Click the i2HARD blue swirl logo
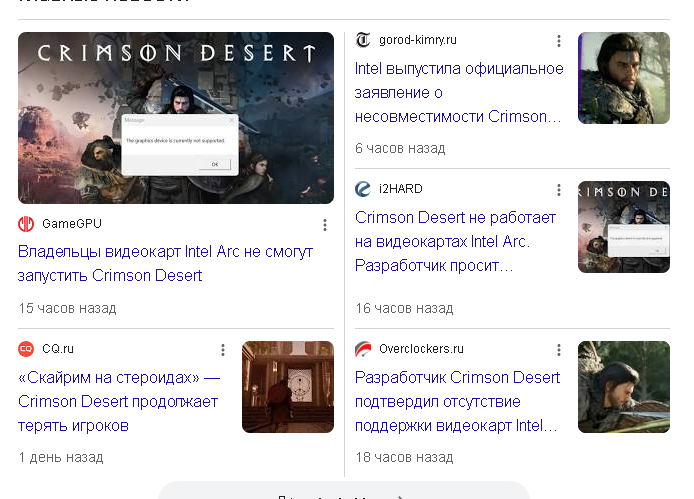This screenshot has width=694, height=499. pos(363,189)
